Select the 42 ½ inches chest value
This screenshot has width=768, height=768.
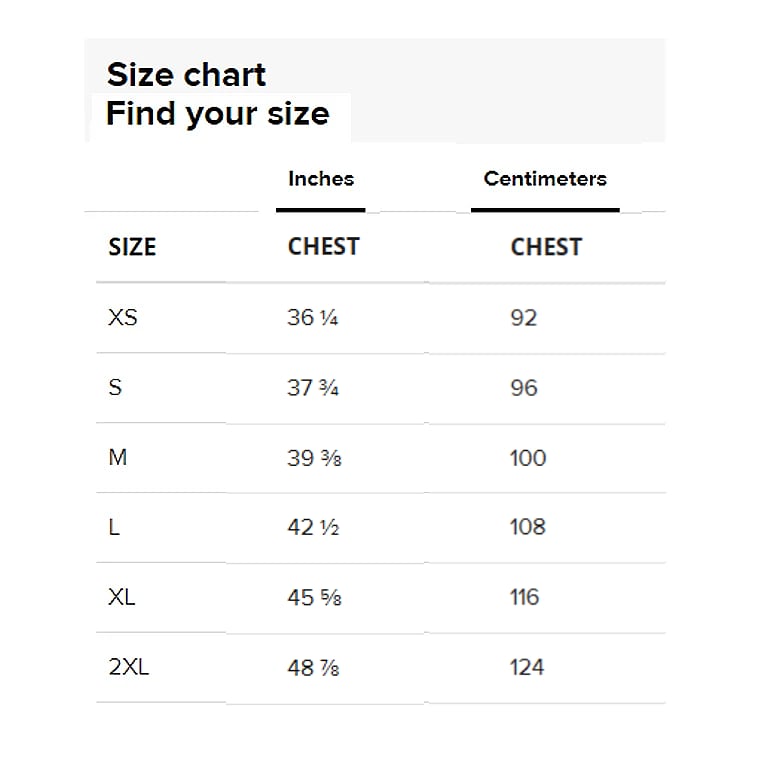point(313,527)
